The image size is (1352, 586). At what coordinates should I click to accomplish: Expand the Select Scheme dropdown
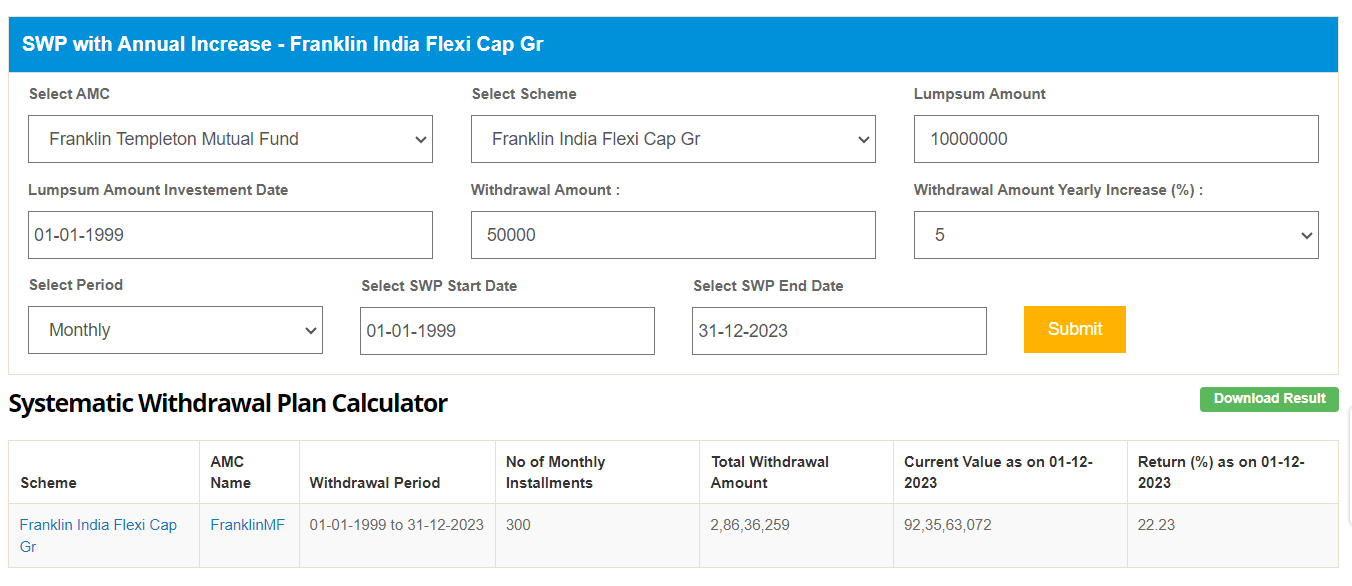click(673, 139)
